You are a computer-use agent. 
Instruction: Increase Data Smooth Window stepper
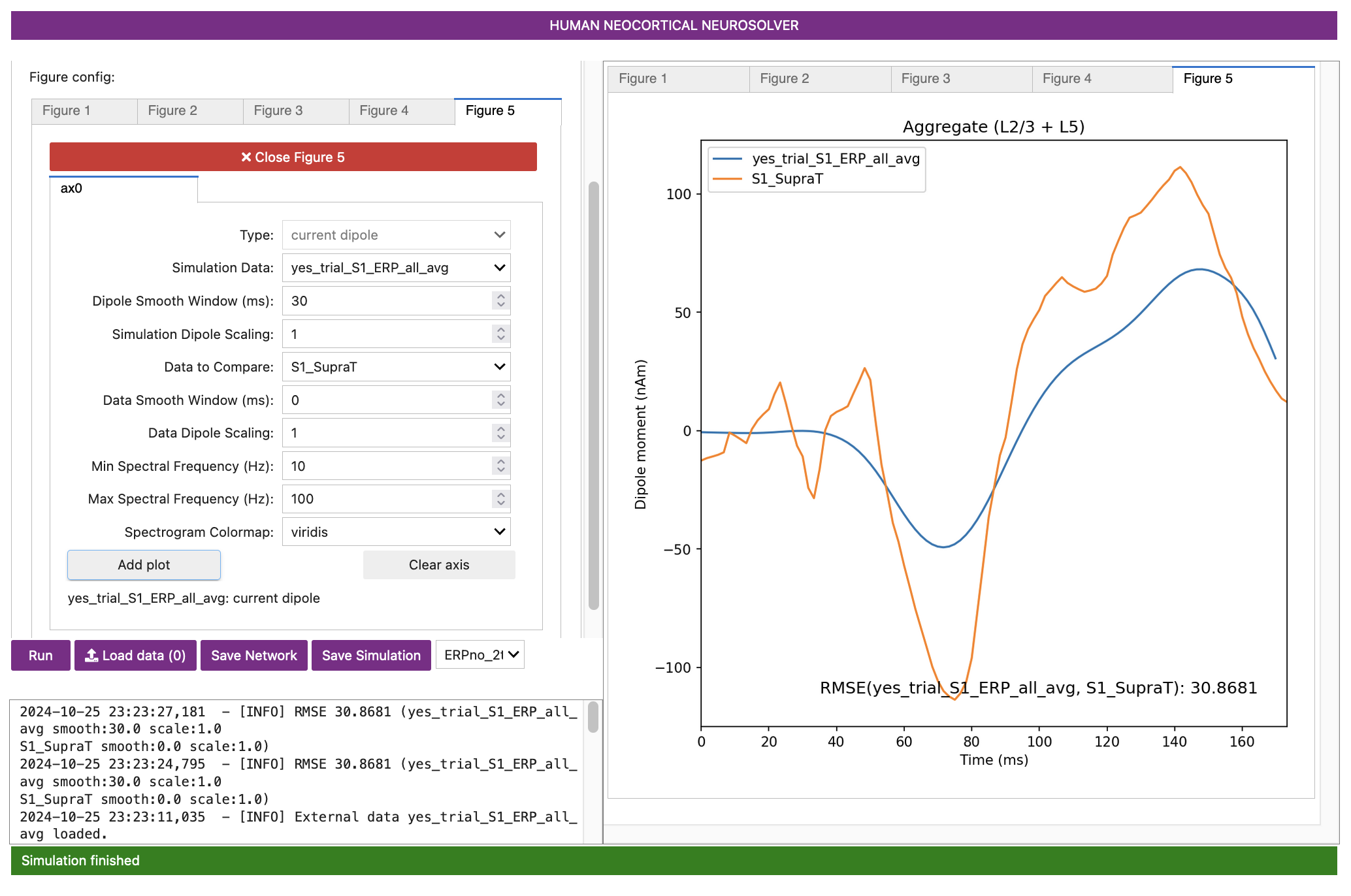(x=500, y=396)
